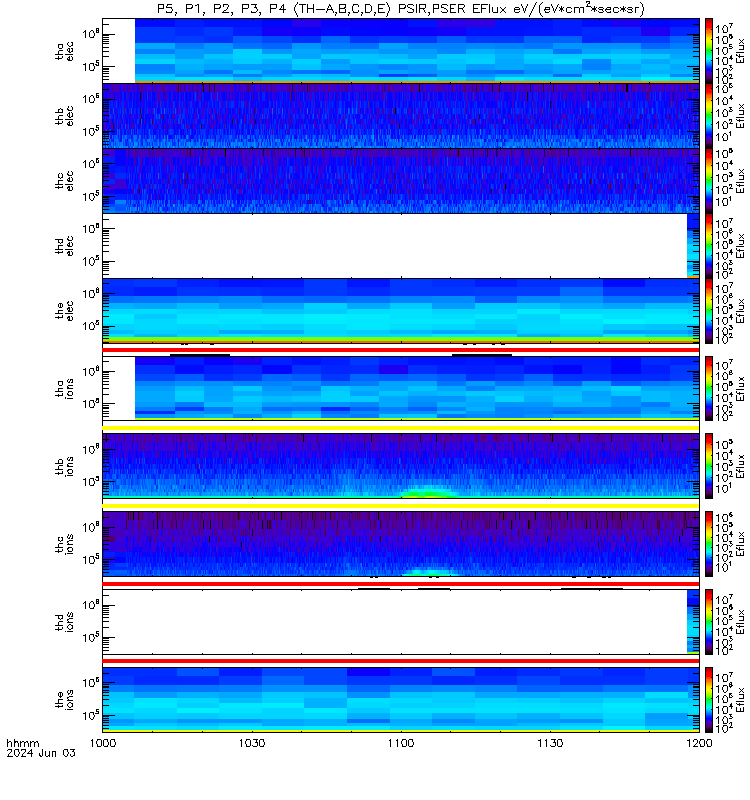Pick the thc elec panel color bar
The width and height of the screenshot is (750, 800).
point(709,180)
